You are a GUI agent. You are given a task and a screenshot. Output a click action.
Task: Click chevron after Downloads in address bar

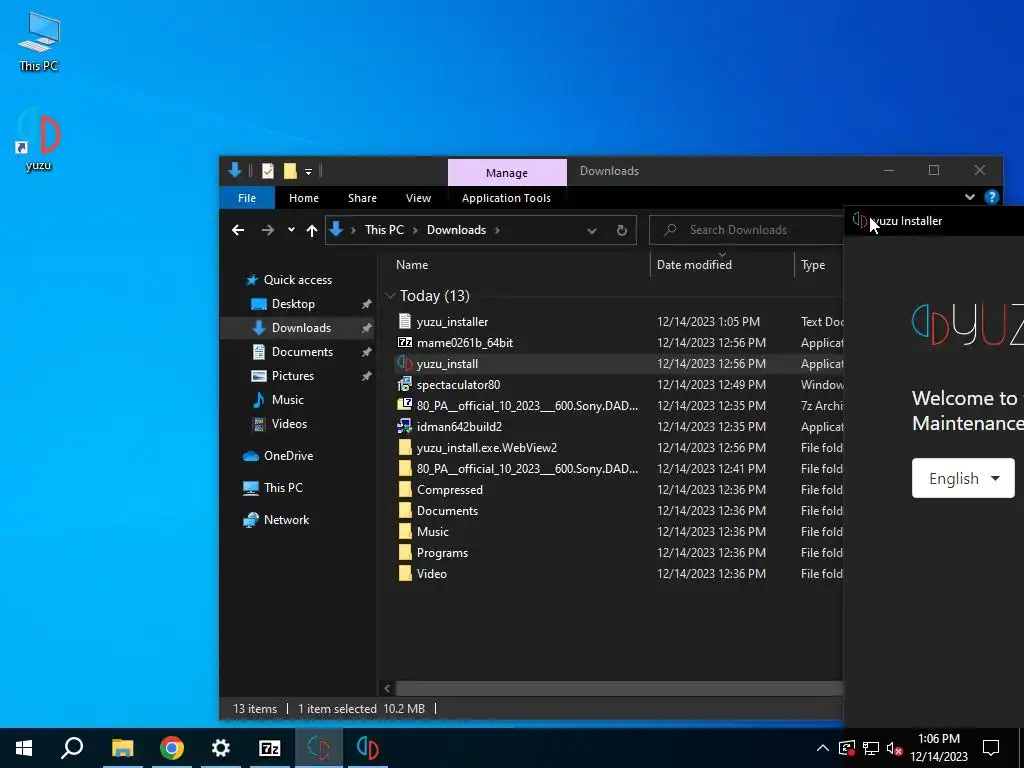(497, 230)
